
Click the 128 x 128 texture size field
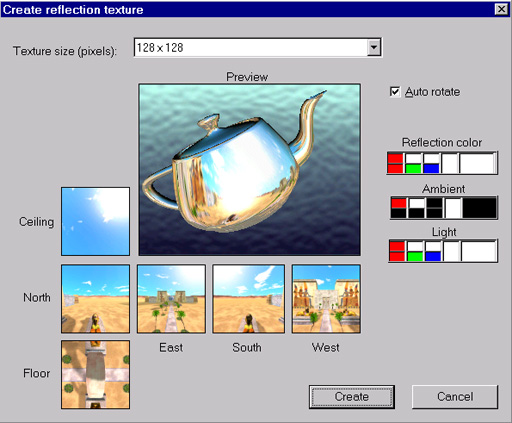(x=257, y=47)
